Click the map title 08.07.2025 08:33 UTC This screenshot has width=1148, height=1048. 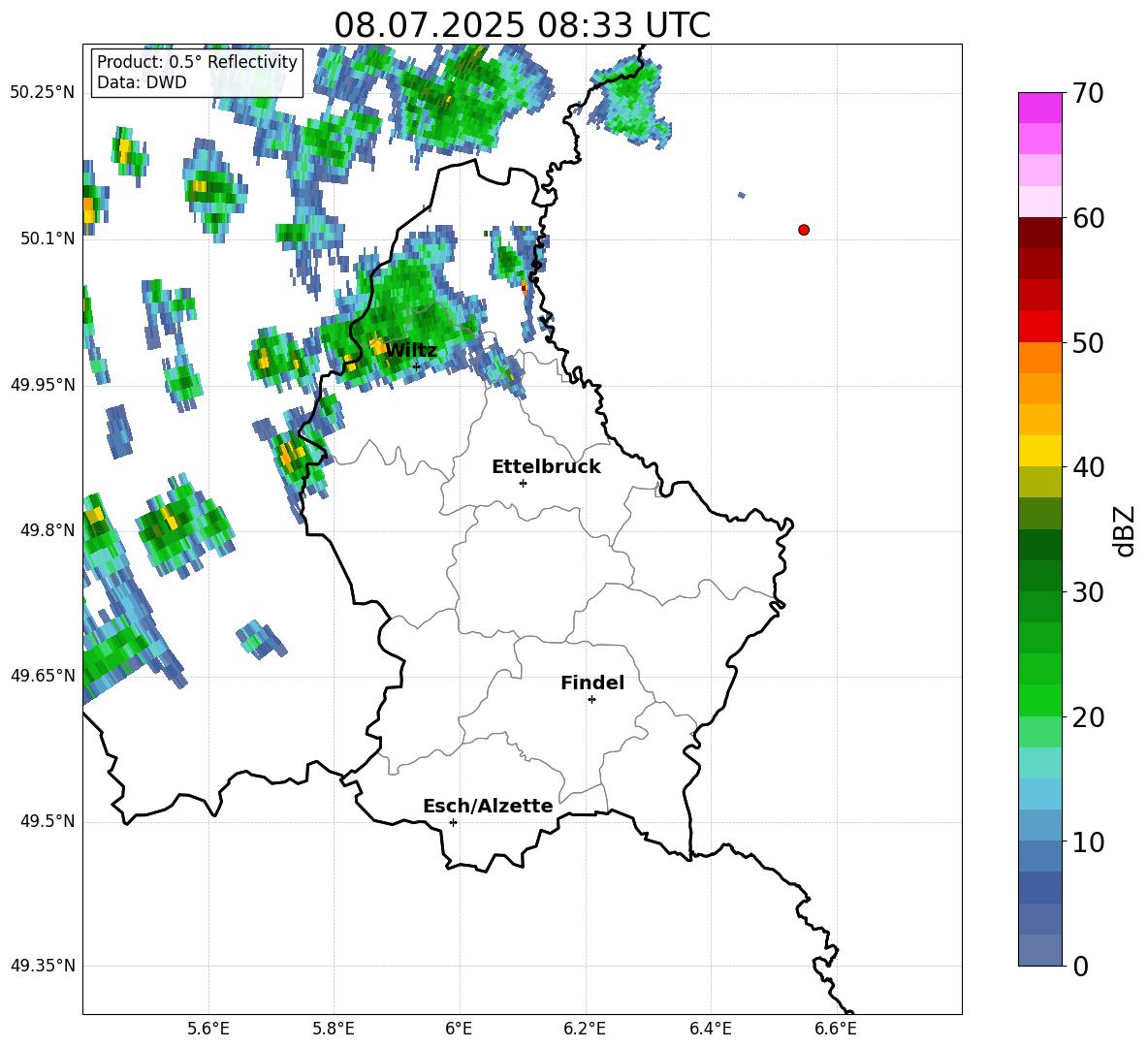coord(522,25)
